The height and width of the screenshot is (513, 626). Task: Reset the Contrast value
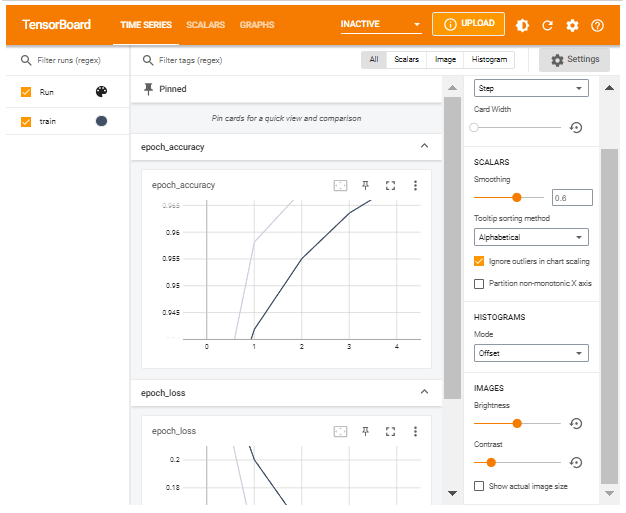(x=576, y=463)
